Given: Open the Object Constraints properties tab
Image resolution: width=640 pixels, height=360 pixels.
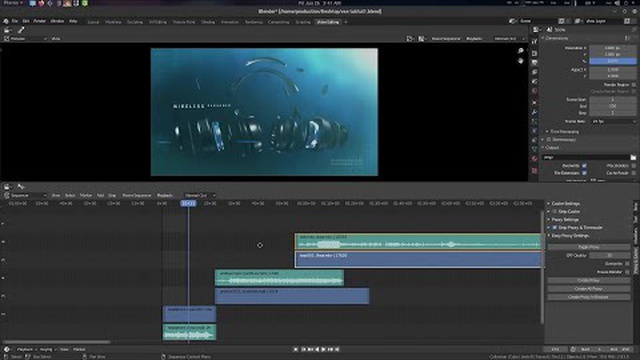Looking at the screenshot, I should (x=534, y=140).
